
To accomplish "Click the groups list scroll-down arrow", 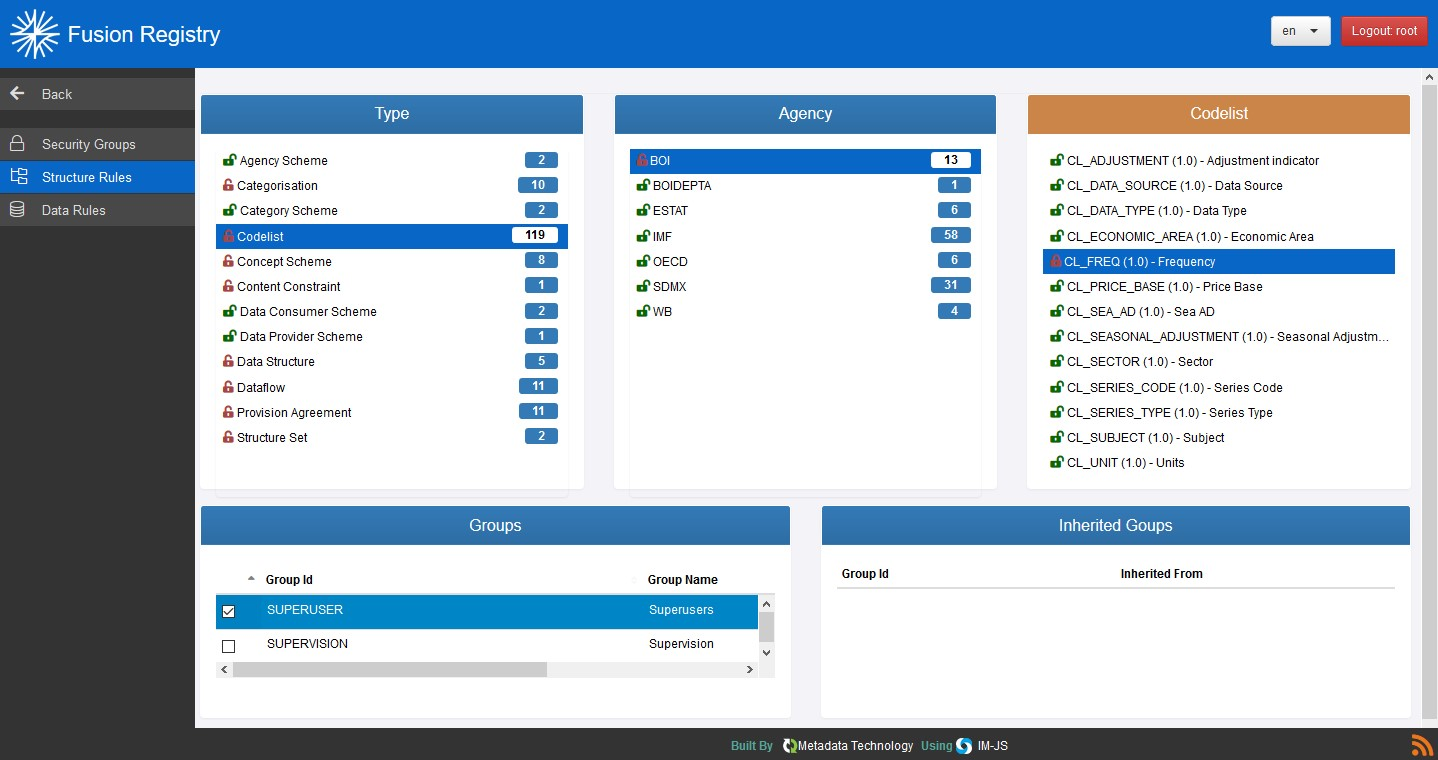I will point(766,652).
